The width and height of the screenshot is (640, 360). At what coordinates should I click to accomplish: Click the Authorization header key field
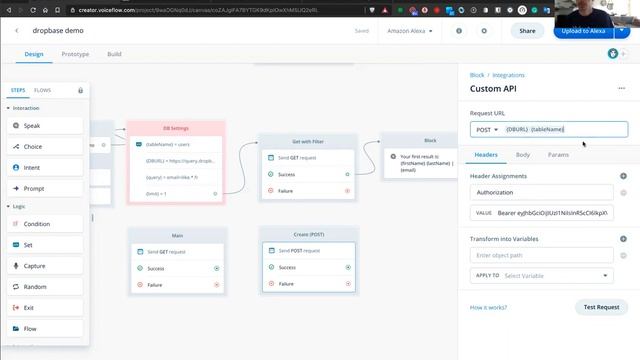[542, 192]
